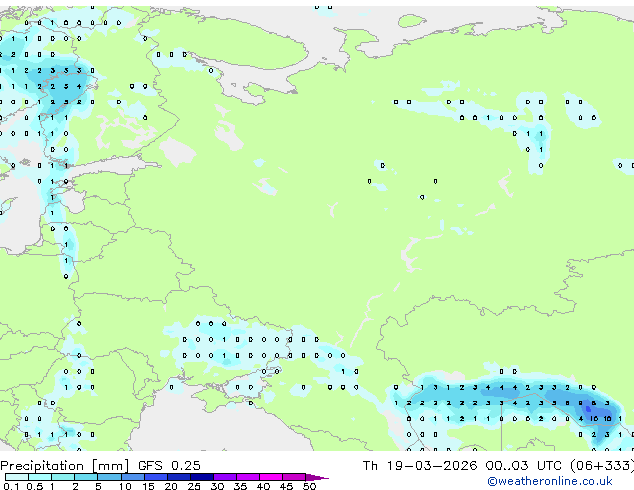Click the legend scale label '1' below colorbar
This screenshot has height=490, width=634.
click(x=52, y=486)
